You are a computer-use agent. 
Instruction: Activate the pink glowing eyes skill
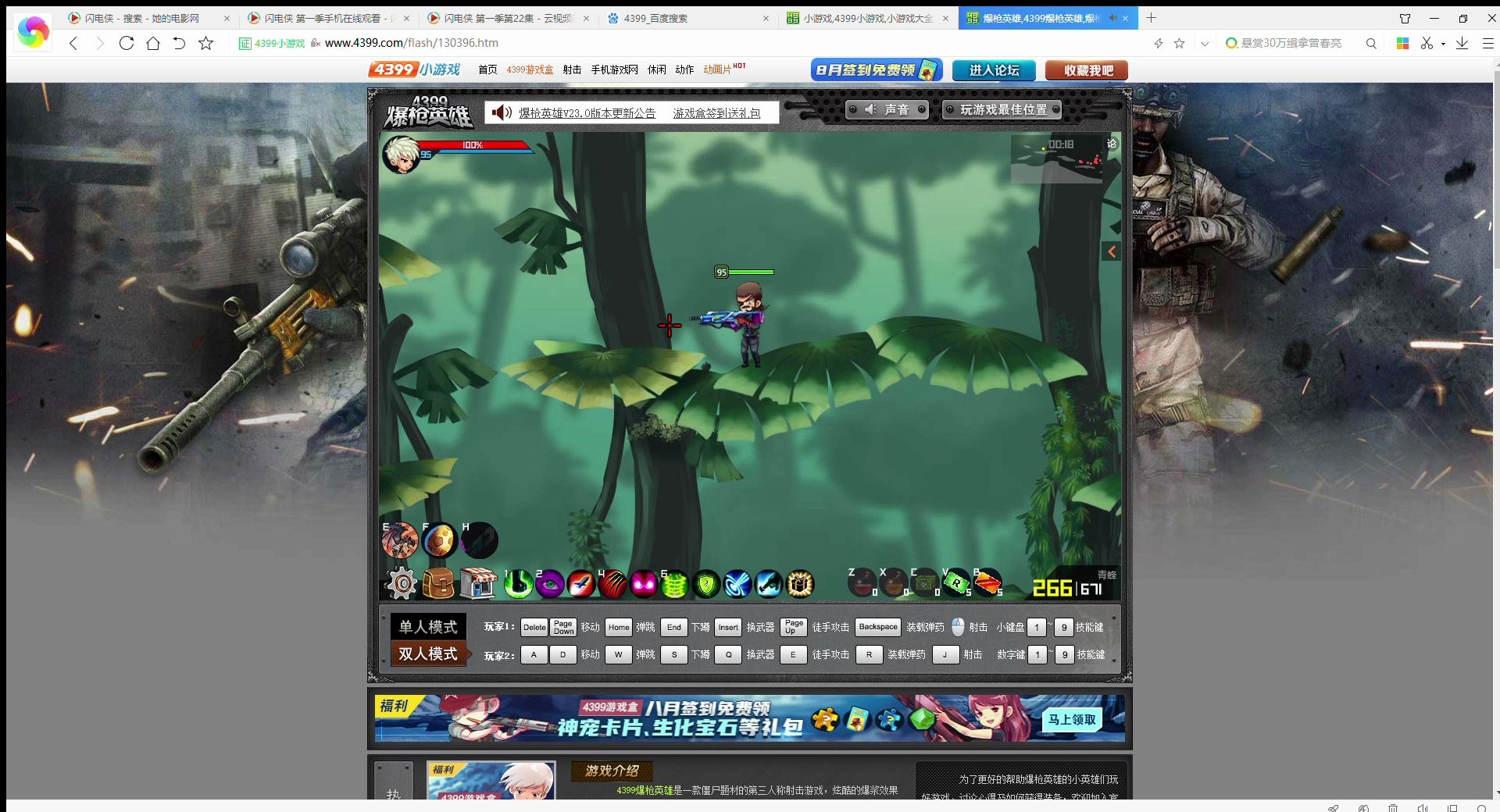(643, 584)
